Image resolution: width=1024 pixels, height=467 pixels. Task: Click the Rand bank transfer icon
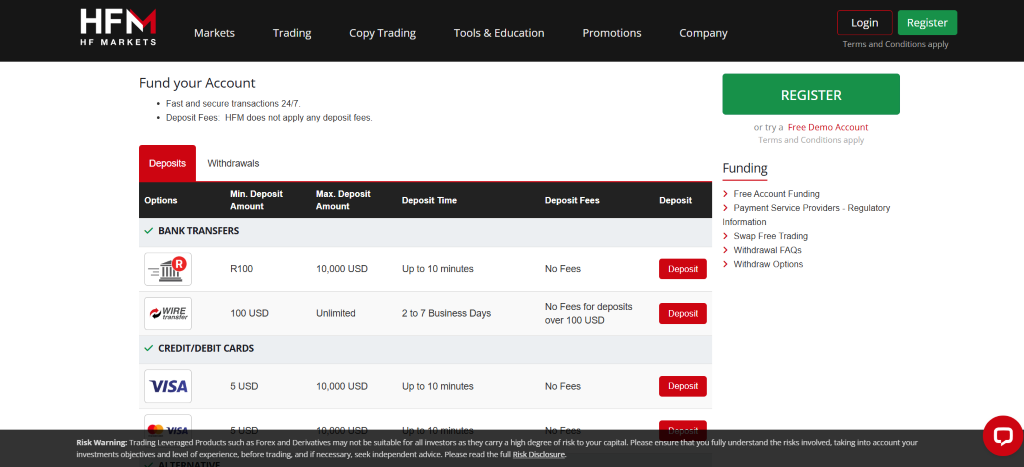click(168, 269)
